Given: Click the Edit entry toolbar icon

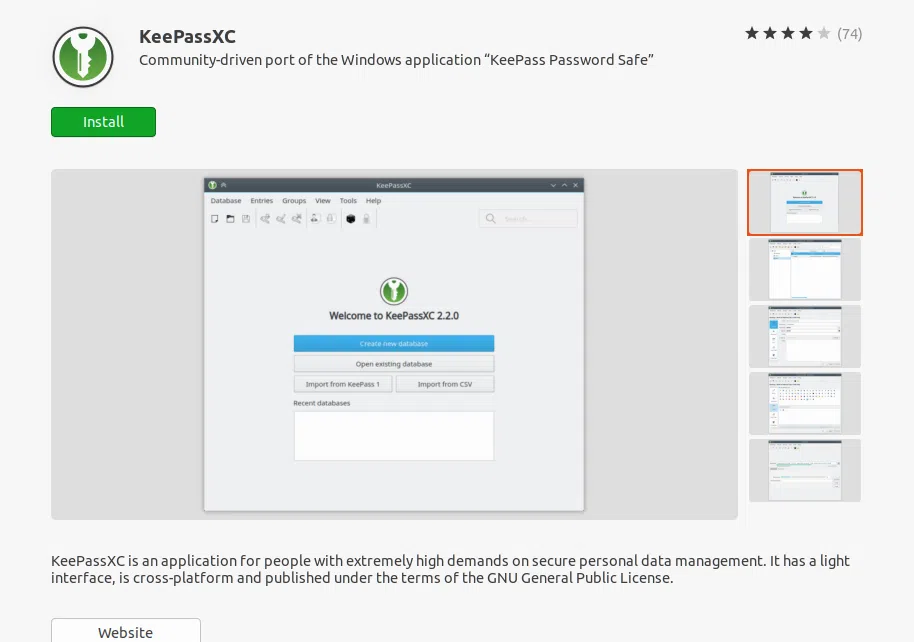Looking at the screenshot, I should point(281,218).
